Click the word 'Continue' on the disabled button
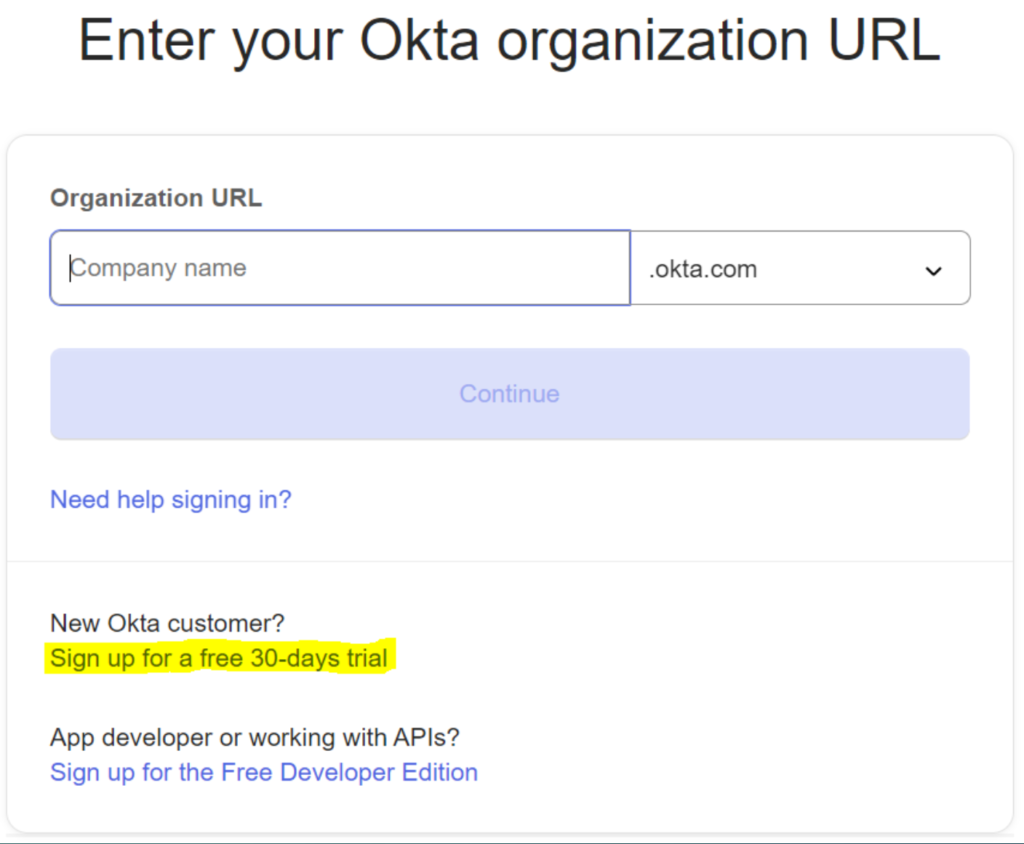 (509, 394)
